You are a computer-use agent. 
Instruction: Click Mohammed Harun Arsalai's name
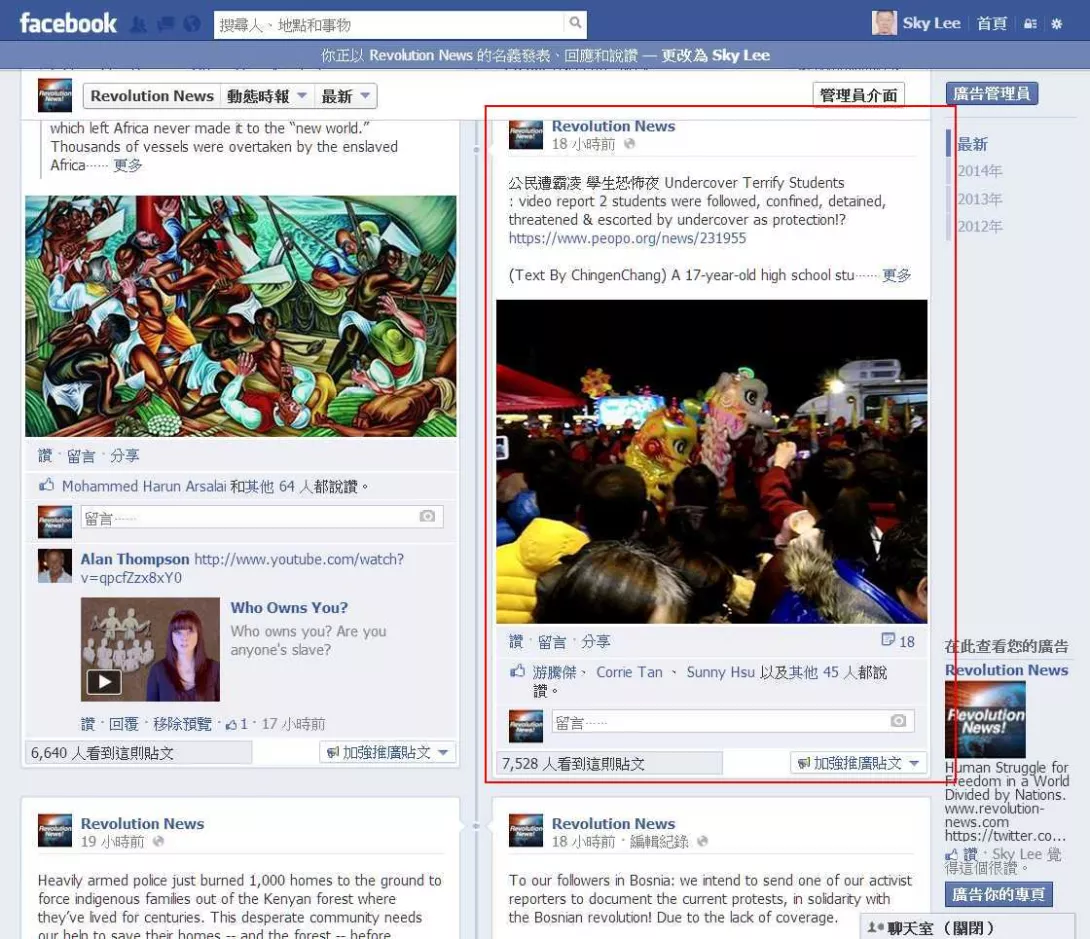(145, 486)
